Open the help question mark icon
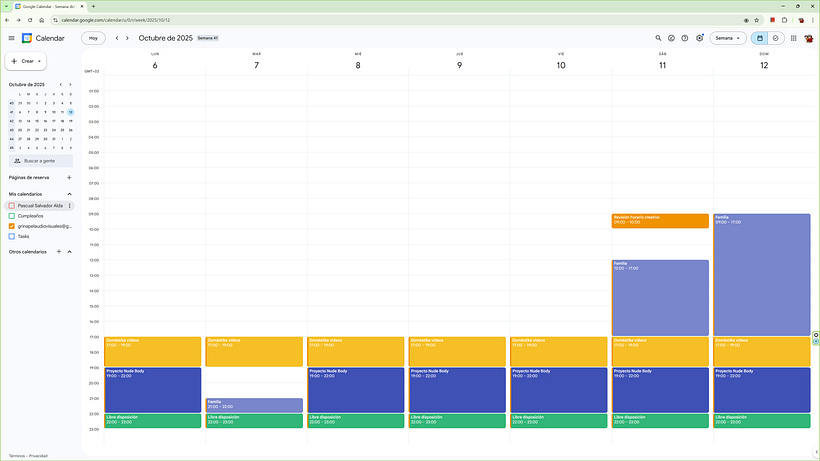 pyautogui.click(x=685, y=38)
